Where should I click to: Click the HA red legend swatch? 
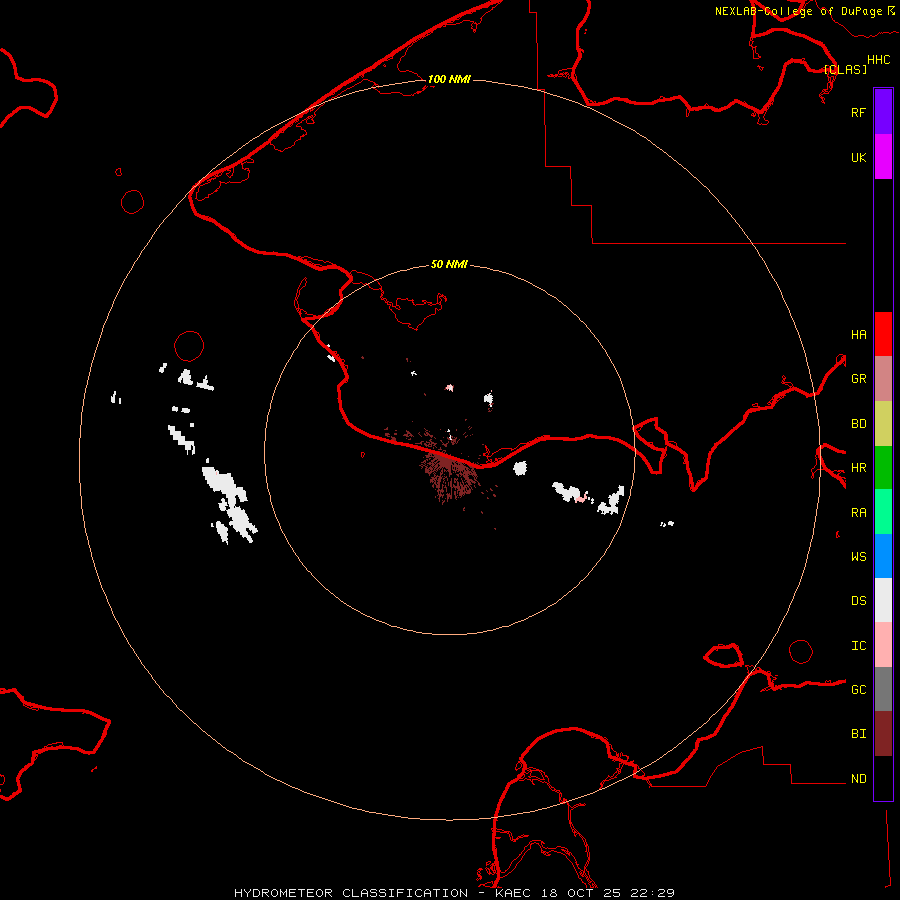pos(883,334)
